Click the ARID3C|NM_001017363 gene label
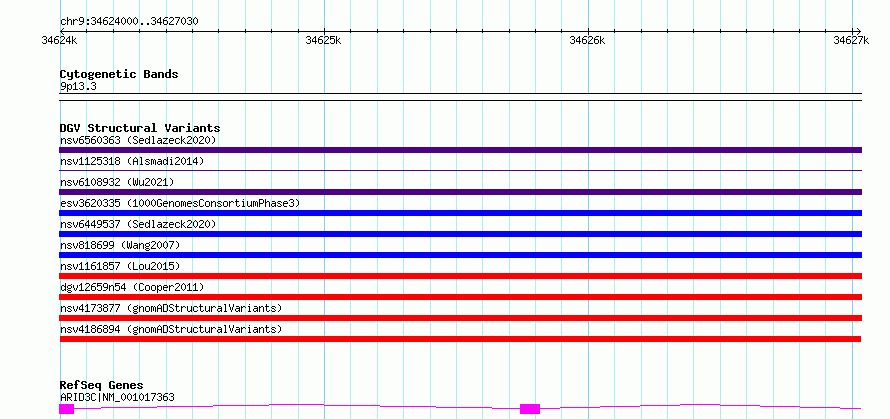Image resolution: width=890 pixels, height=419 pixels. coord(117,397)
